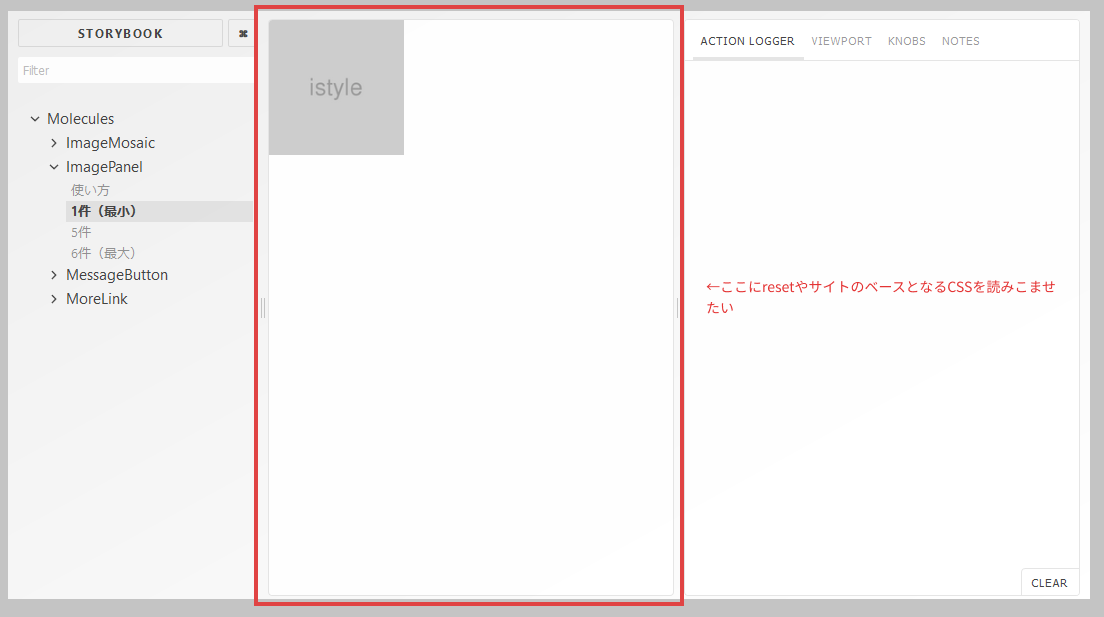Viewport: 1104px width, 617px height.
Task: Select the ACTION LOGGER tab
Action: pyautogui.click(x=747, y=41)
